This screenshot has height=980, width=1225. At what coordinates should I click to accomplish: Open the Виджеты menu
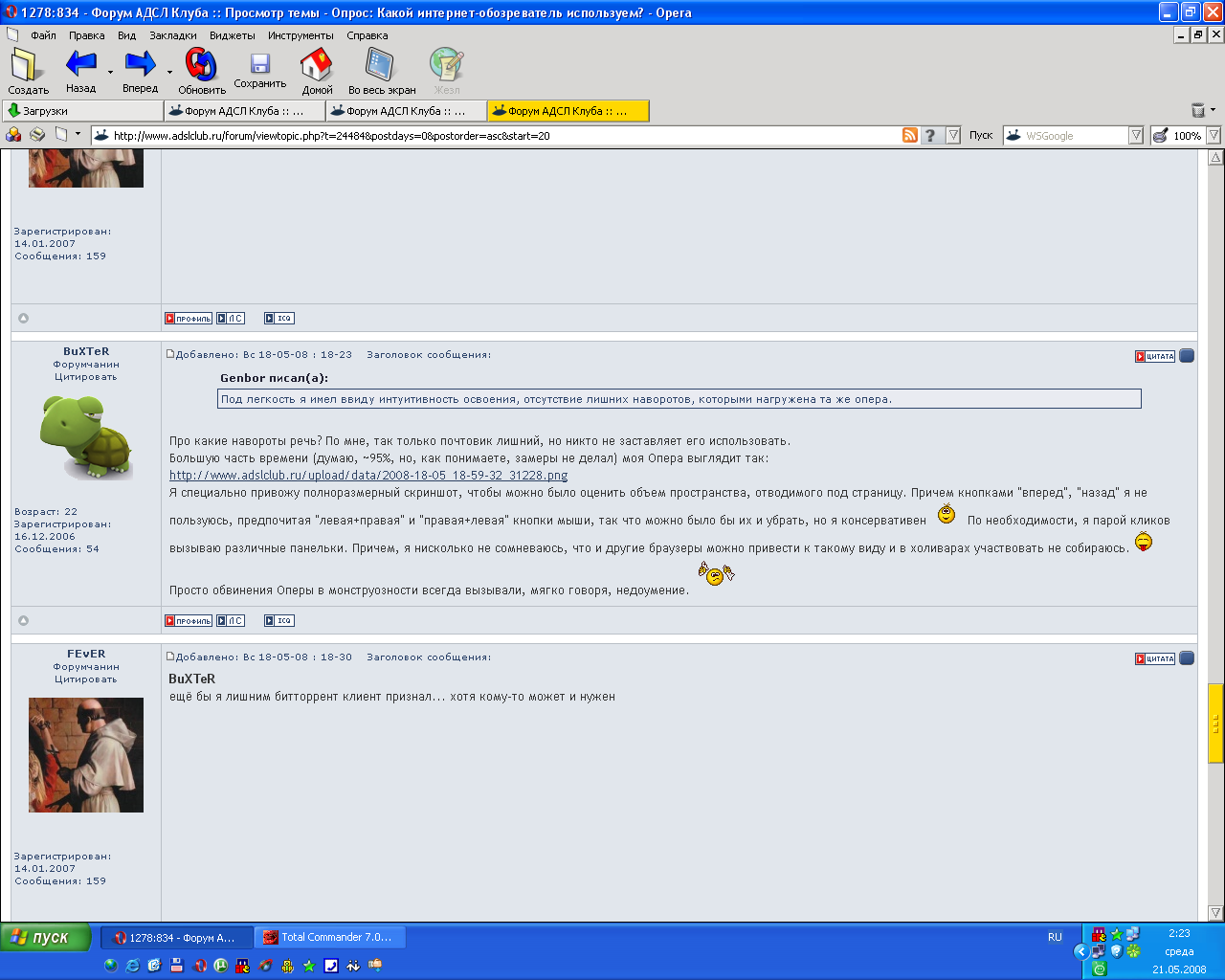233,35
